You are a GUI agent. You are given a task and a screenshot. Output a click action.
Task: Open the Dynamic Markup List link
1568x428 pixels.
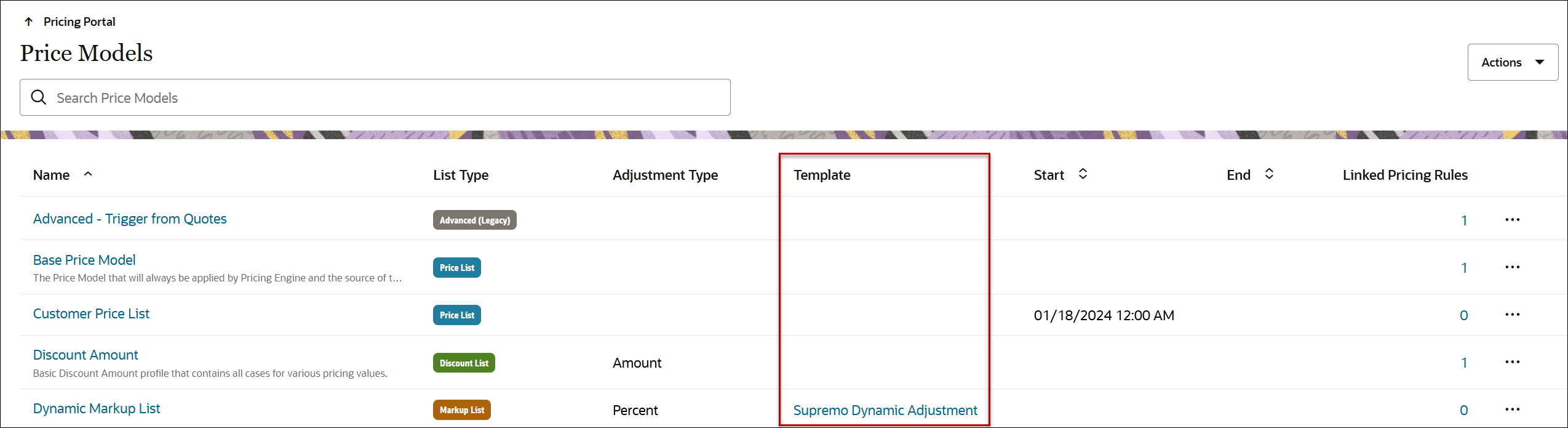[x=97, y=408]
